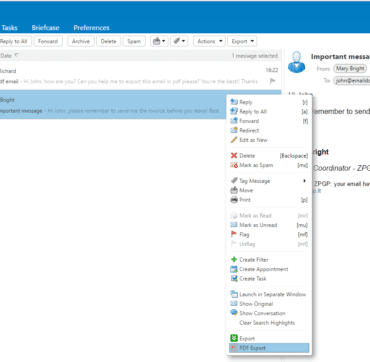Click the red X Delete icon in menu

(x=234, y=156)
